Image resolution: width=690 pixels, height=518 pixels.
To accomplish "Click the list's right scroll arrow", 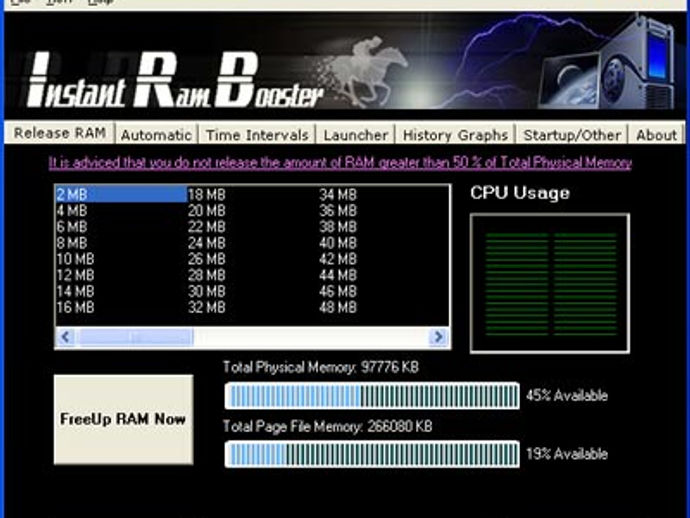I will (438, 337).
